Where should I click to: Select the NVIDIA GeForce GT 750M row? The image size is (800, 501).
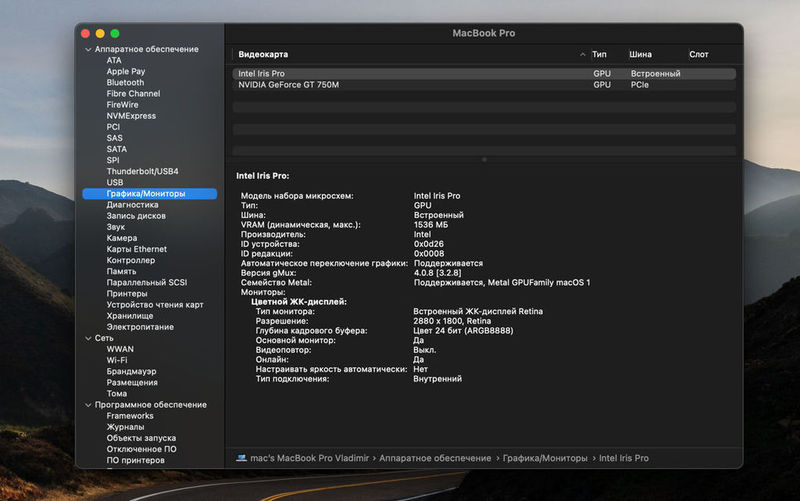coord(484,85)
